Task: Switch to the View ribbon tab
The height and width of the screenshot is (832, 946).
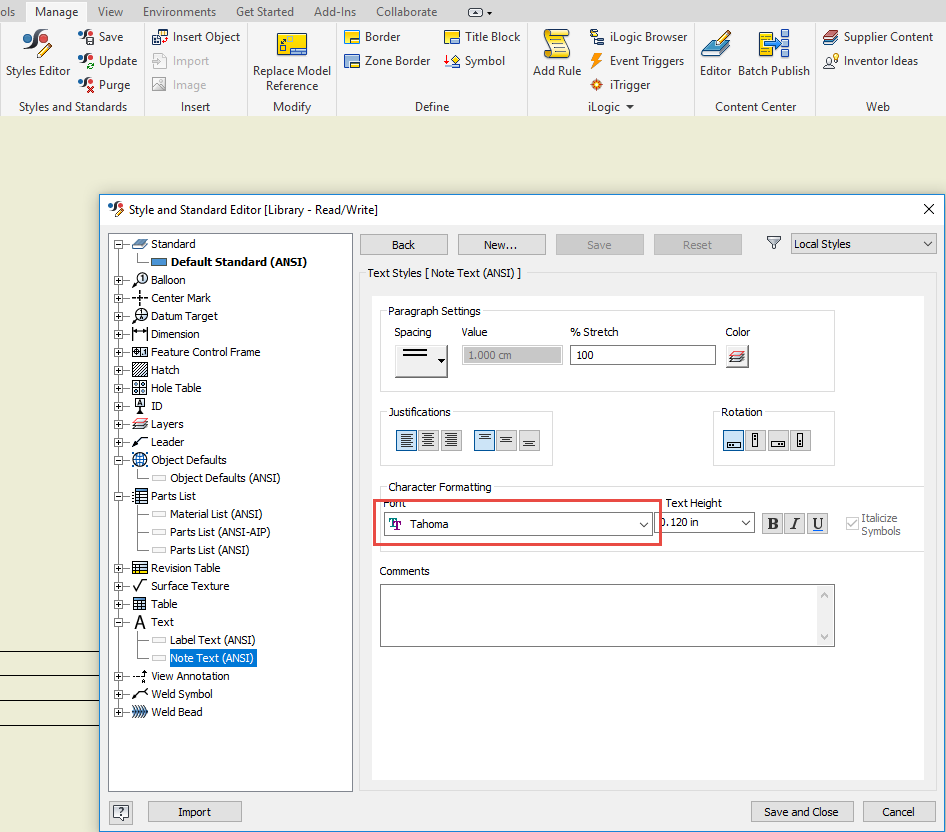Action: click(x=109, y=11)
